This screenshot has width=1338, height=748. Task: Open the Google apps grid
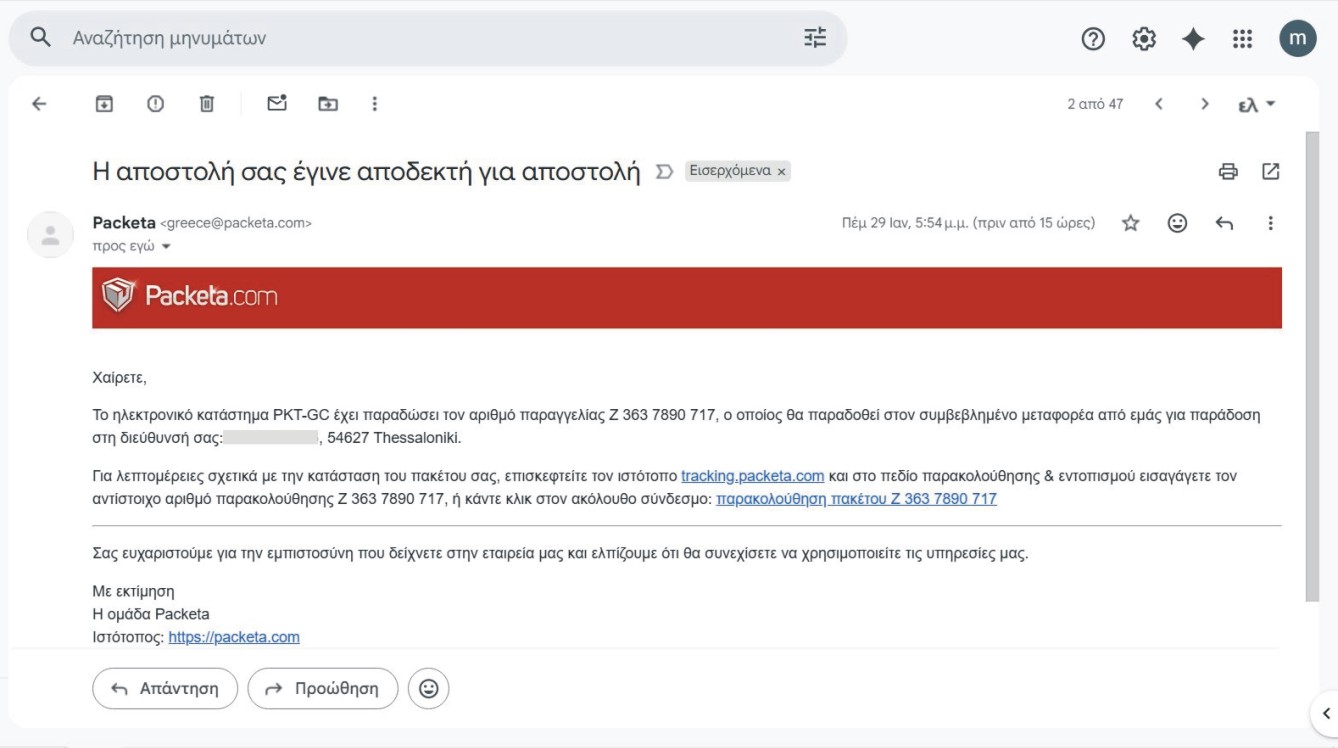(1242, 39)
